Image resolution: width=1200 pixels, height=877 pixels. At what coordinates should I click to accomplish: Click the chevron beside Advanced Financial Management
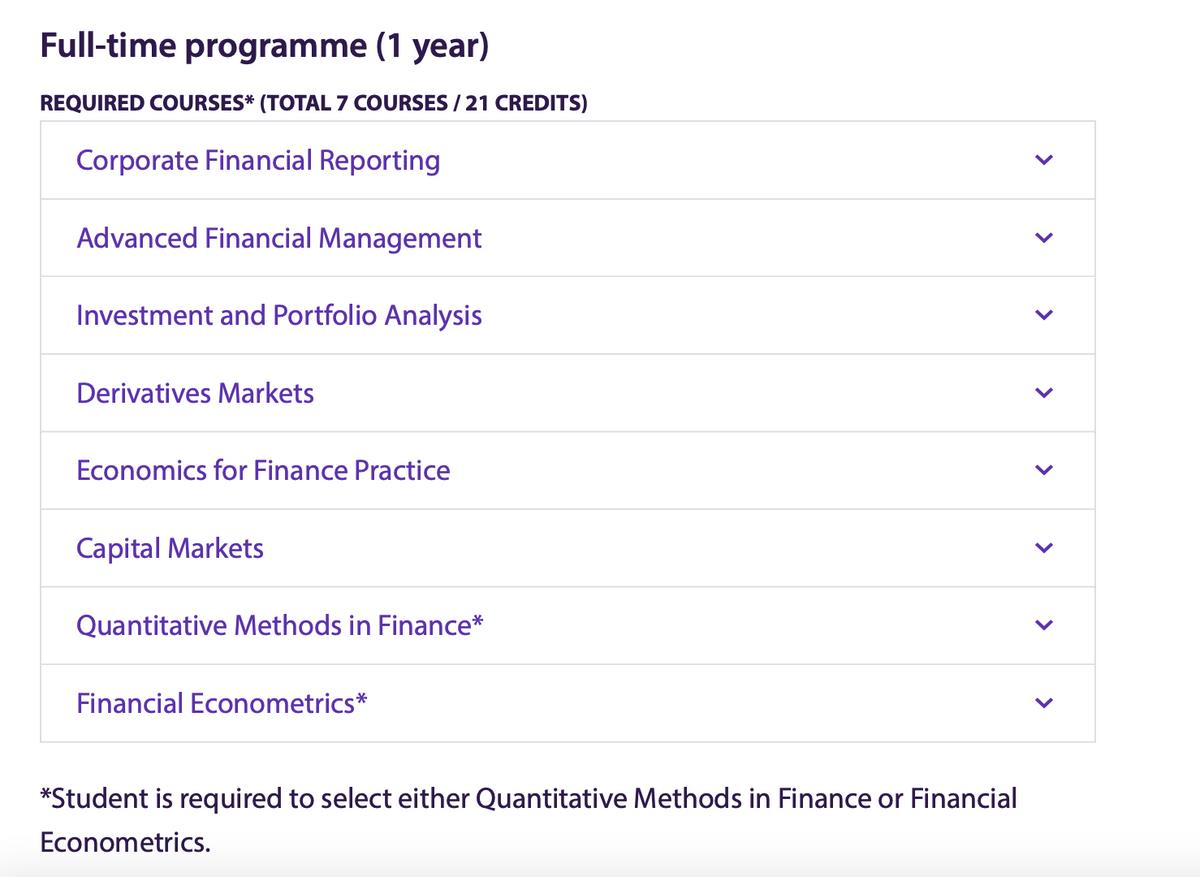point(1045,238)
